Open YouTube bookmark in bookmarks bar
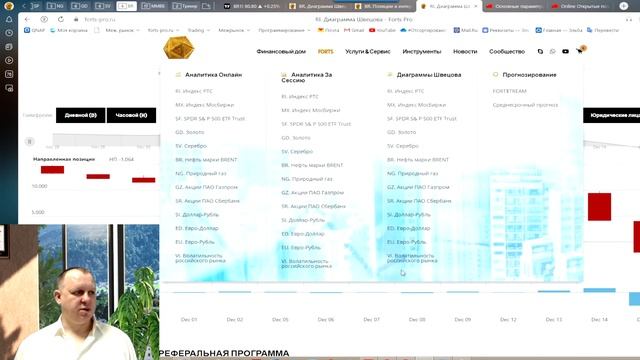 click(382, 30)
